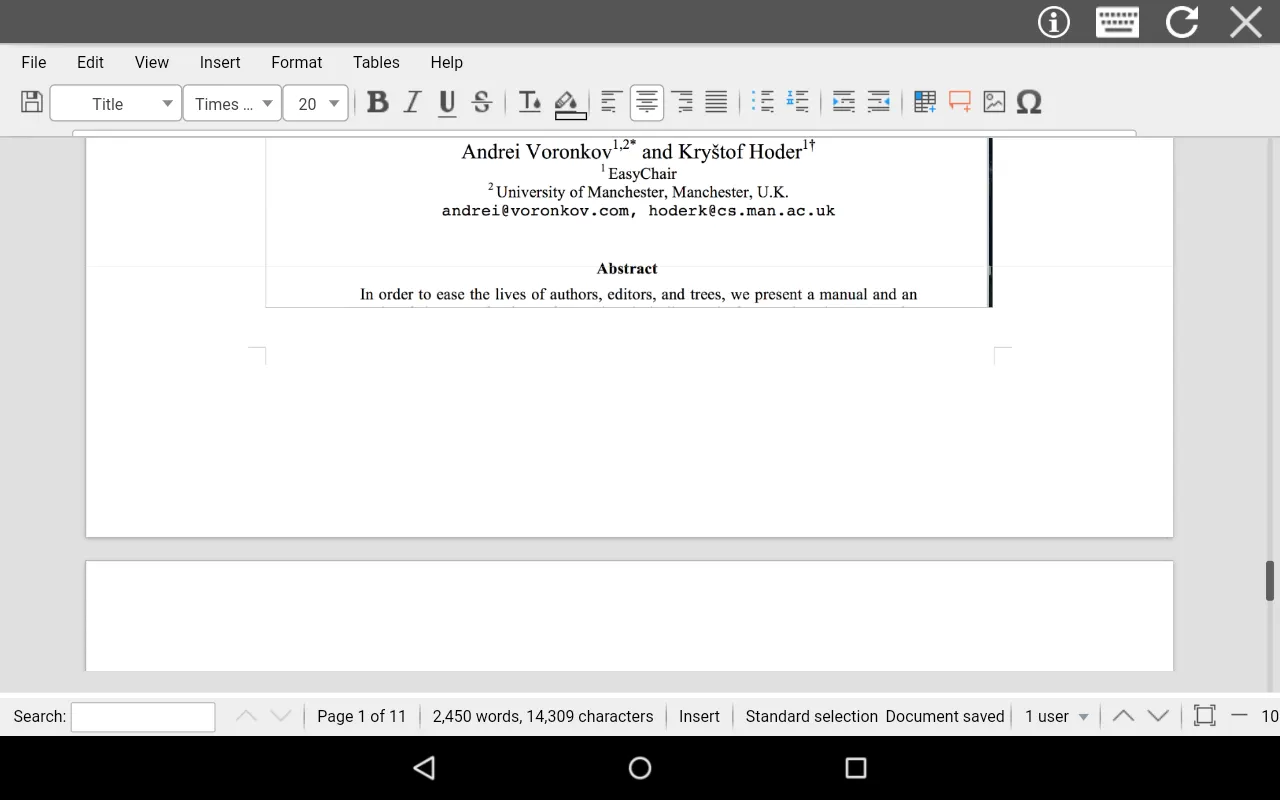
Task: Click Page 1 of 11 indicator
Action: click(362, 716)
